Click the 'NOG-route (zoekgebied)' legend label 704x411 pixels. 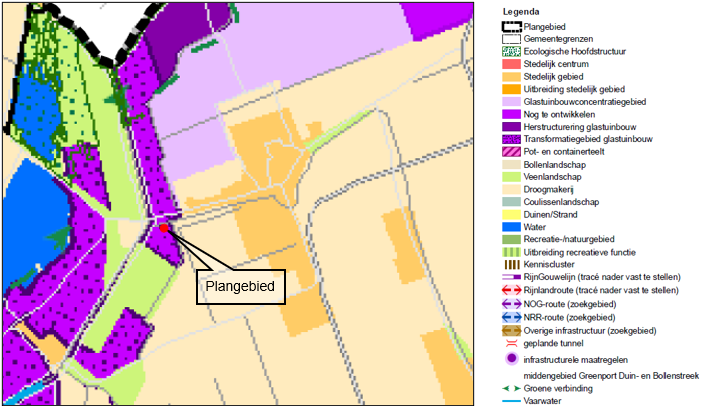(x=570, y=304)
